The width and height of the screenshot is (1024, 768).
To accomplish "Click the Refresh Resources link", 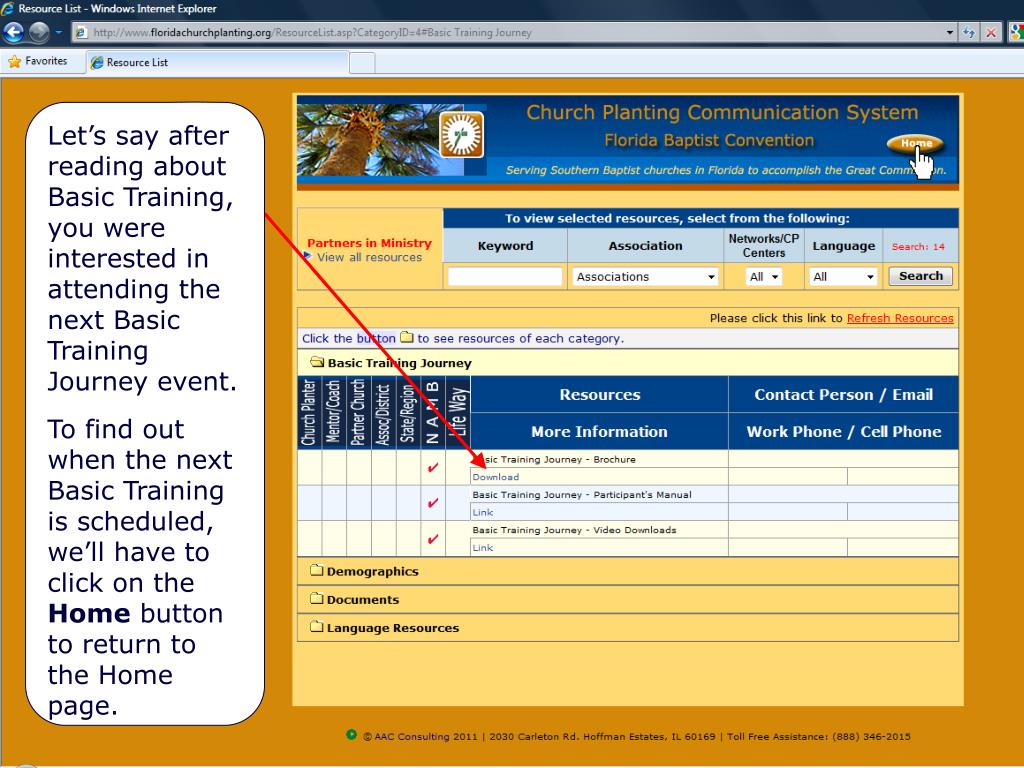I will (900, 318).
